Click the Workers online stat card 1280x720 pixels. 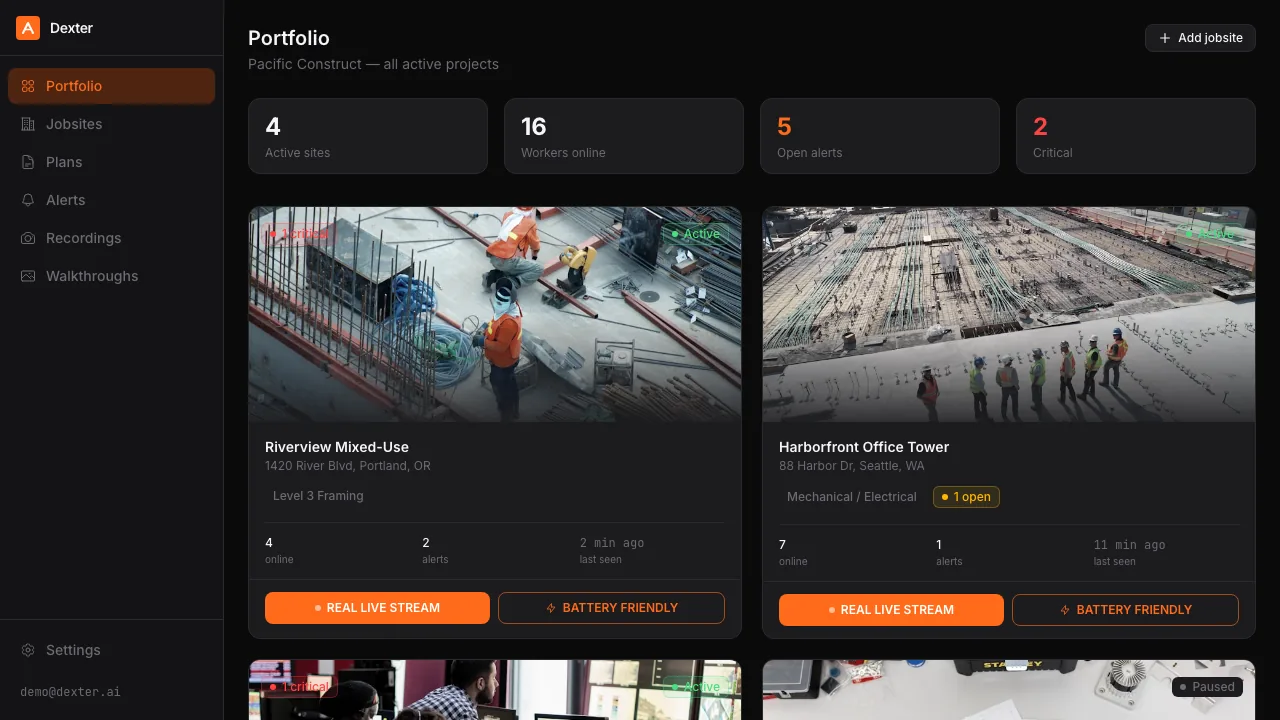[624, 136]
